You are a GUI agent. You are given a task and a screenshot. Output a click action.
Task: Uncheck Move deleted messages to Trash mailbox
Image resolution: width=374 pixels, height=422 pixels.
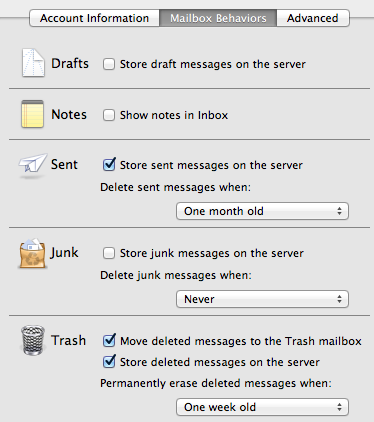pos(109,340)
